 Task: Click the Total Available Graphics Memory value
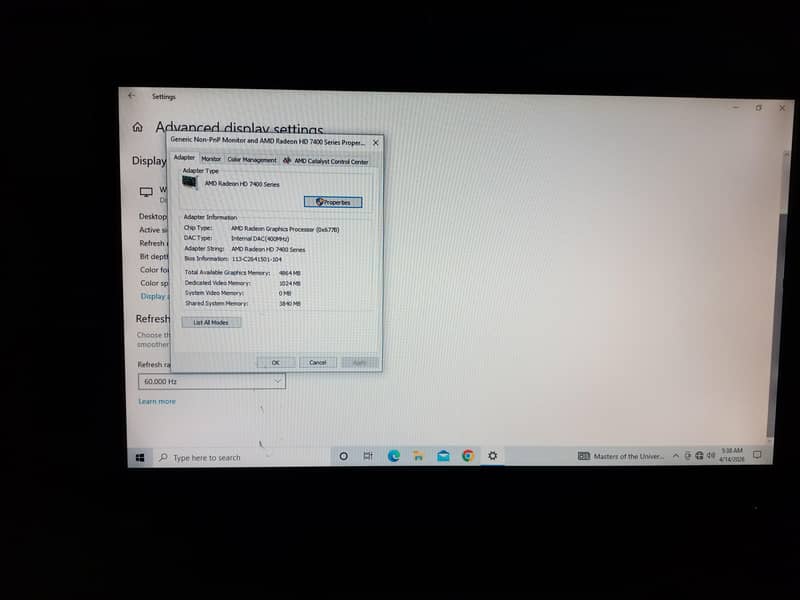[x=290, y=273]
